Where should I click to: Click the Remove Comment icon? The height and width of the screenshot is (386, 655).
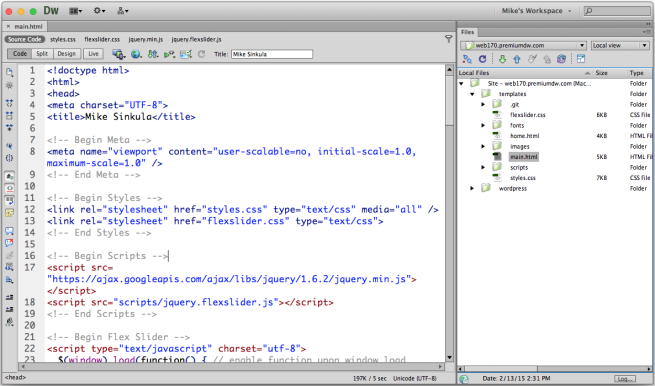[9, 242]
